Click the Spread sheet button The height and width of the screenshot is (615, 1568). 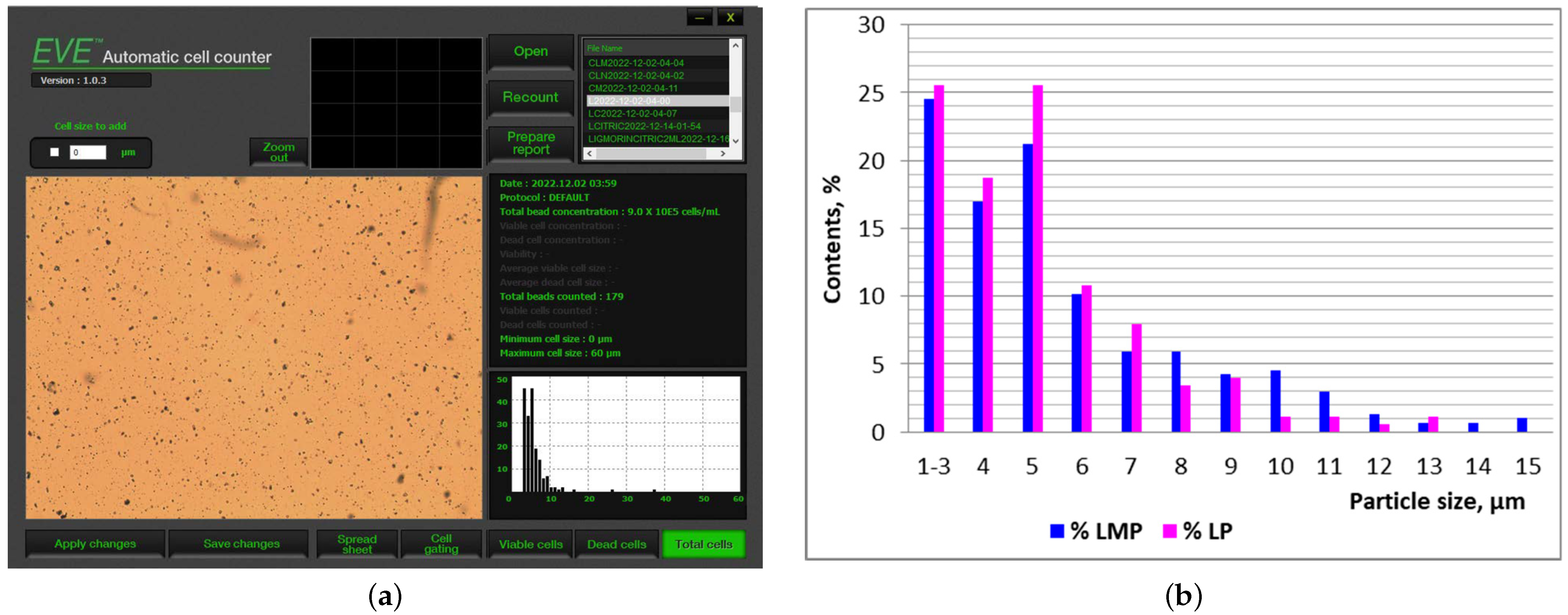(357, 543)
